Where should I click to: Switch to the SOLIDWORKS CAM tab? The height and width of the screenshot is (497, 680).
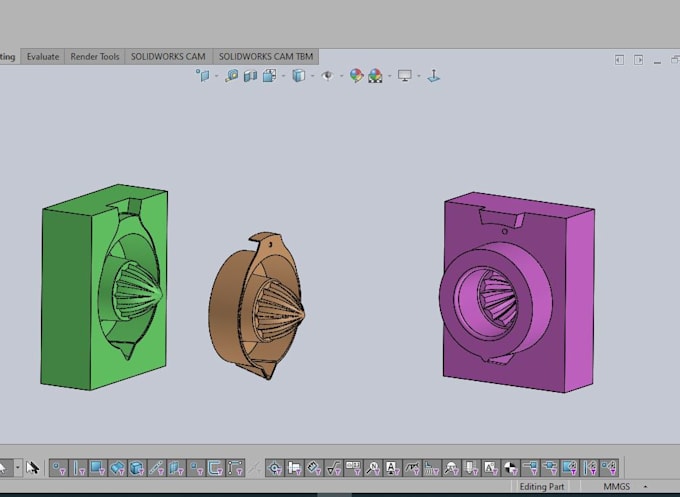(168, 56)
